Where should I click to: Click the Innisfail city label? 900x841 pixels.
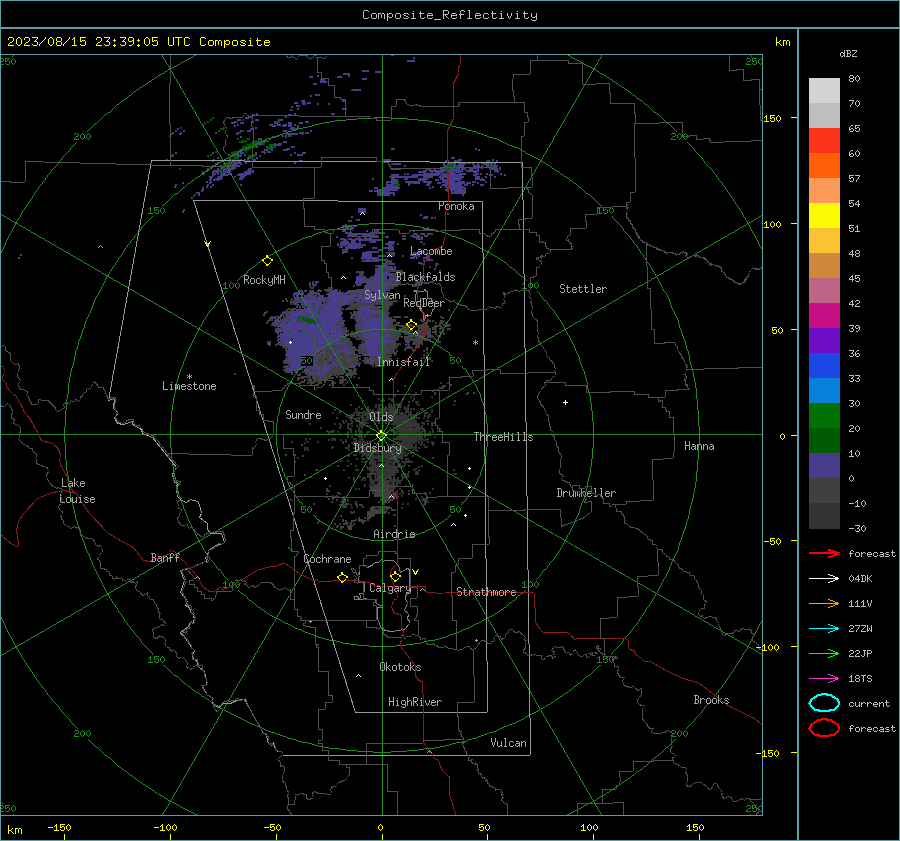click(403, 362)
